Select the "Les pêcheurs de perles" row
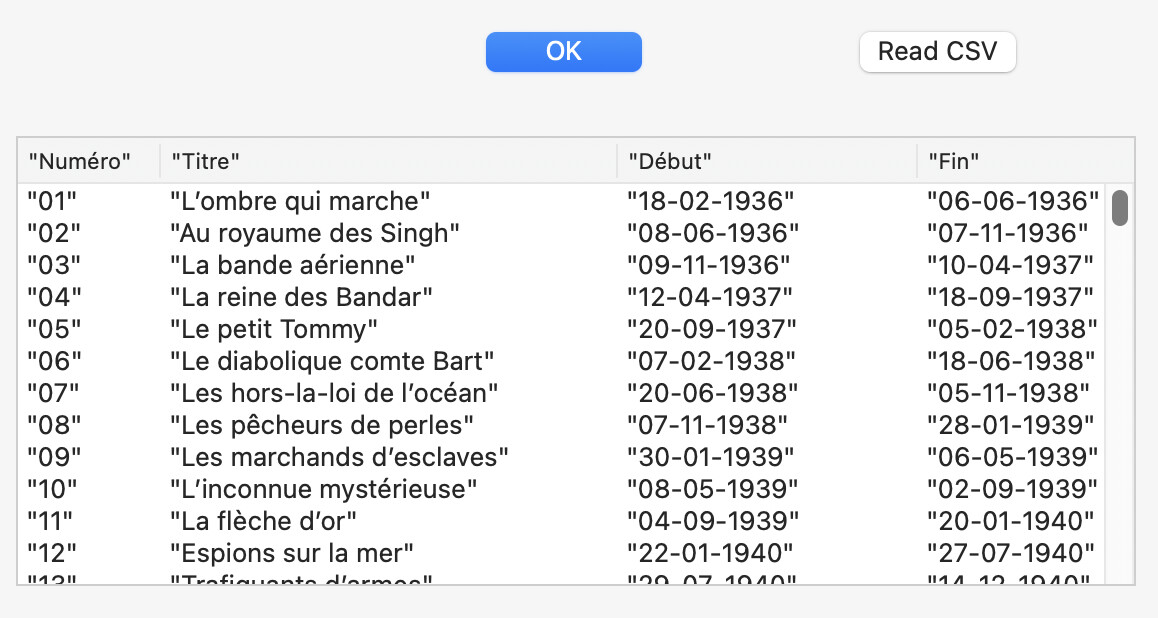 click(x=321, y=425)
